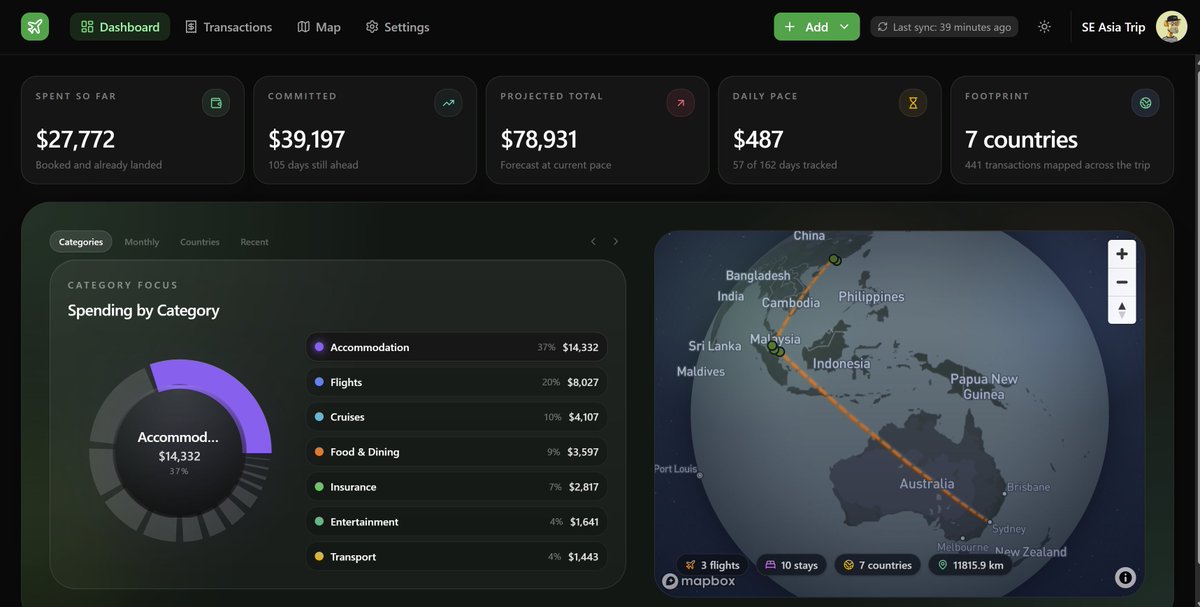Select the Food & Dining category row
The height and width of the screenshot is (607, 1200).
point(456,452)
